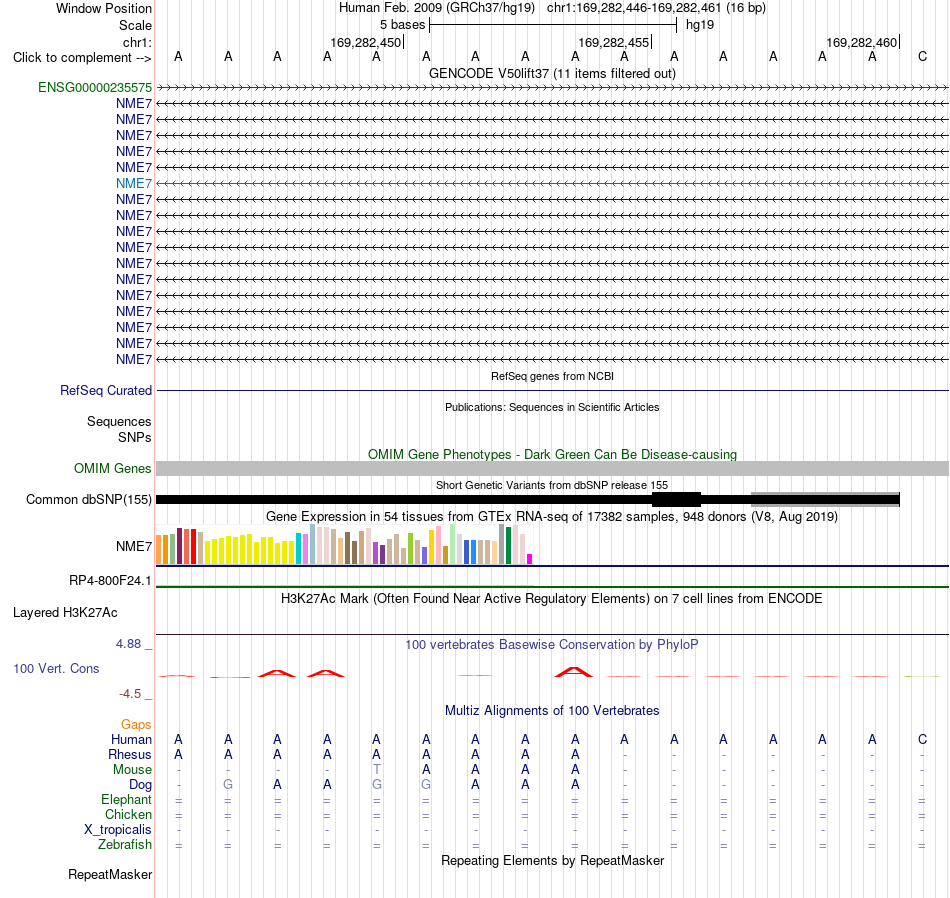Click the 169,282,450 position marker
The height and width of the screenshot is (898, 950).
click(x=366, y=43)
